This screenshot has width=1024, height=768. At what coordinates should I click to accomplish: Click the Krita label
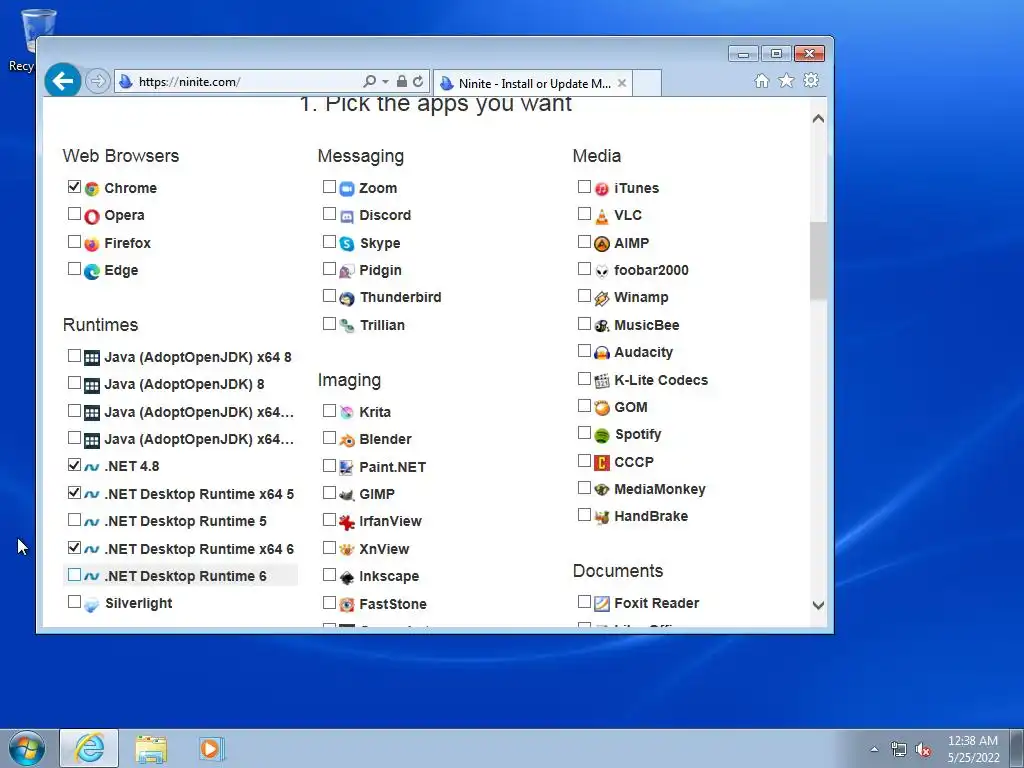(375, 413)
